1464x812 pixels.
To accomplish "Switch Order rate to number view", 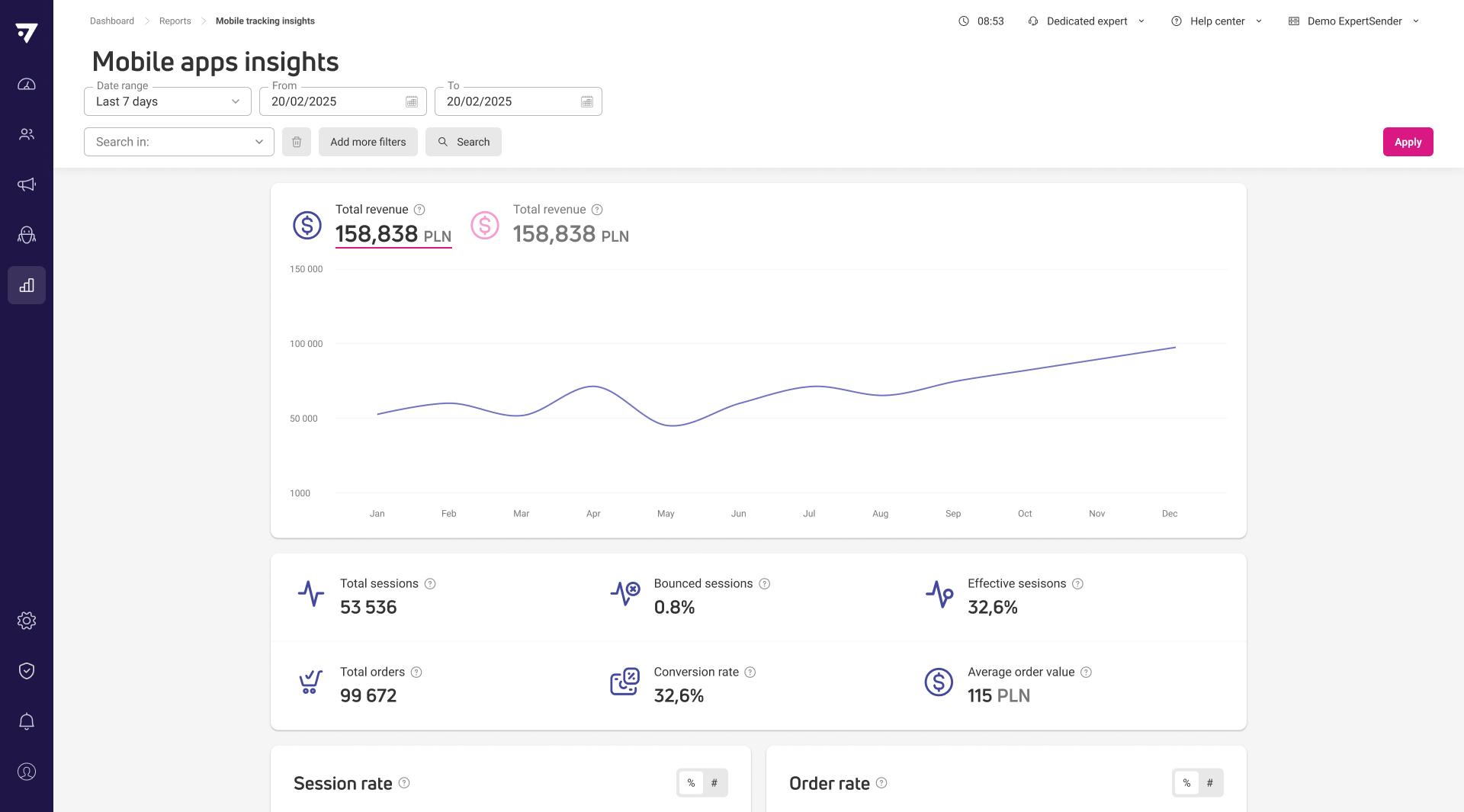I will [1210, 783].
